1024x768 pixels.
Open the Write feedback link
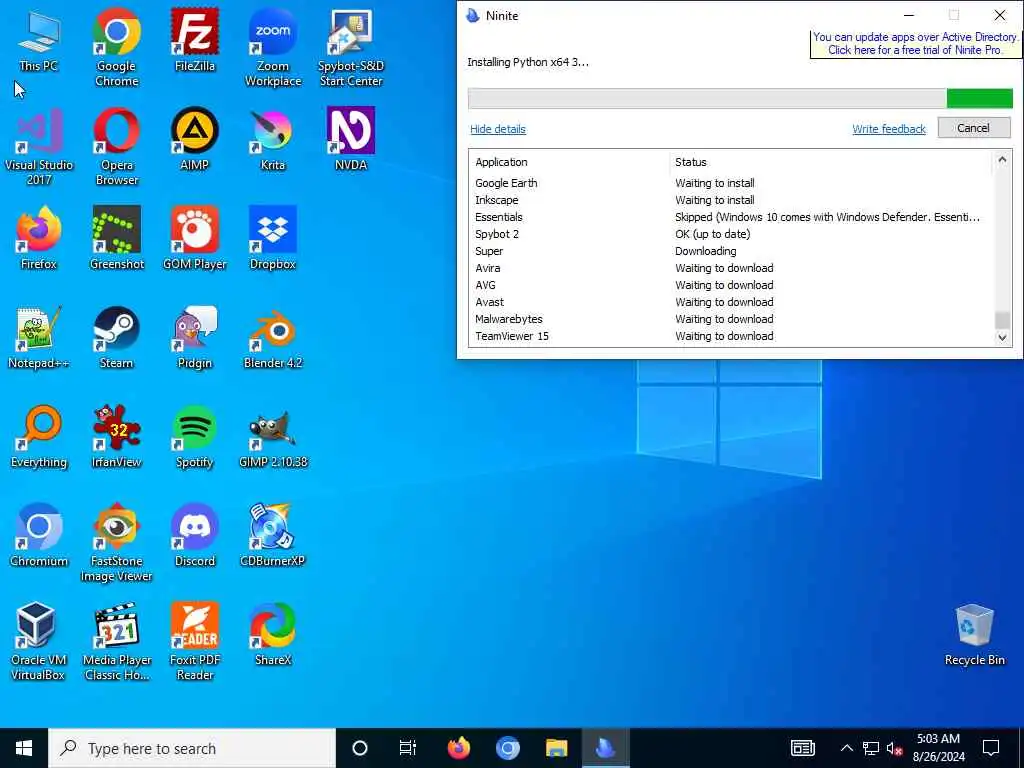click(889, 129)
